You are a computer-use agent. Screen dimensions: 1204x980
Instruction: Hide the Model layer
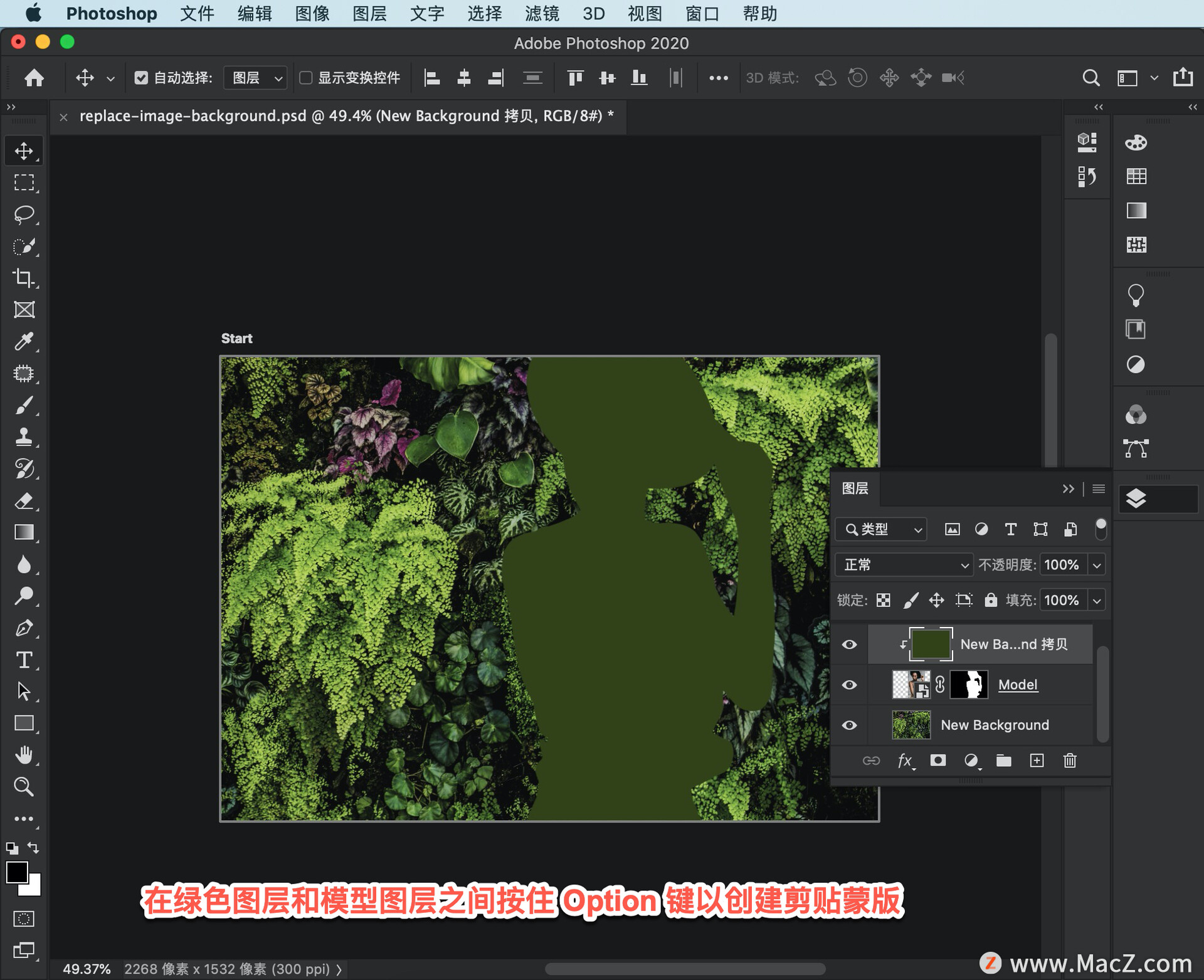click(849, 685)
